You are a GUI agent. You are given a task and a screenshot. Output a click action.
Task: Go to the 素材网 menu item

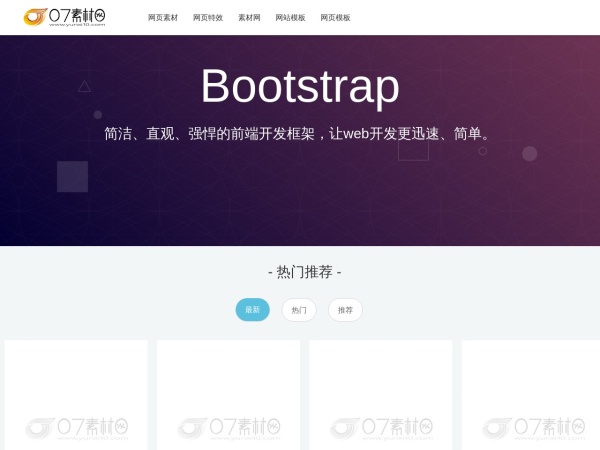tap(249, 18)
